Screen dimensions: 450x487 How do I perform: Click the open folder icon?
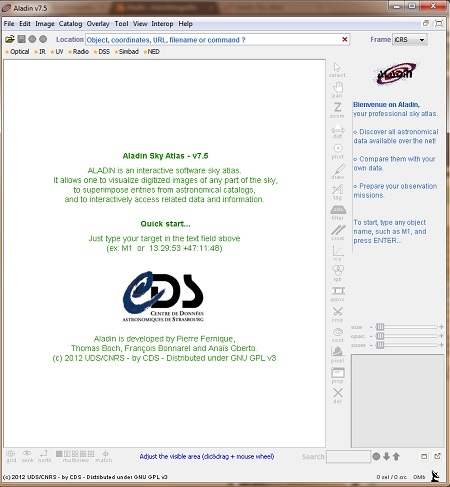[10, 39]
